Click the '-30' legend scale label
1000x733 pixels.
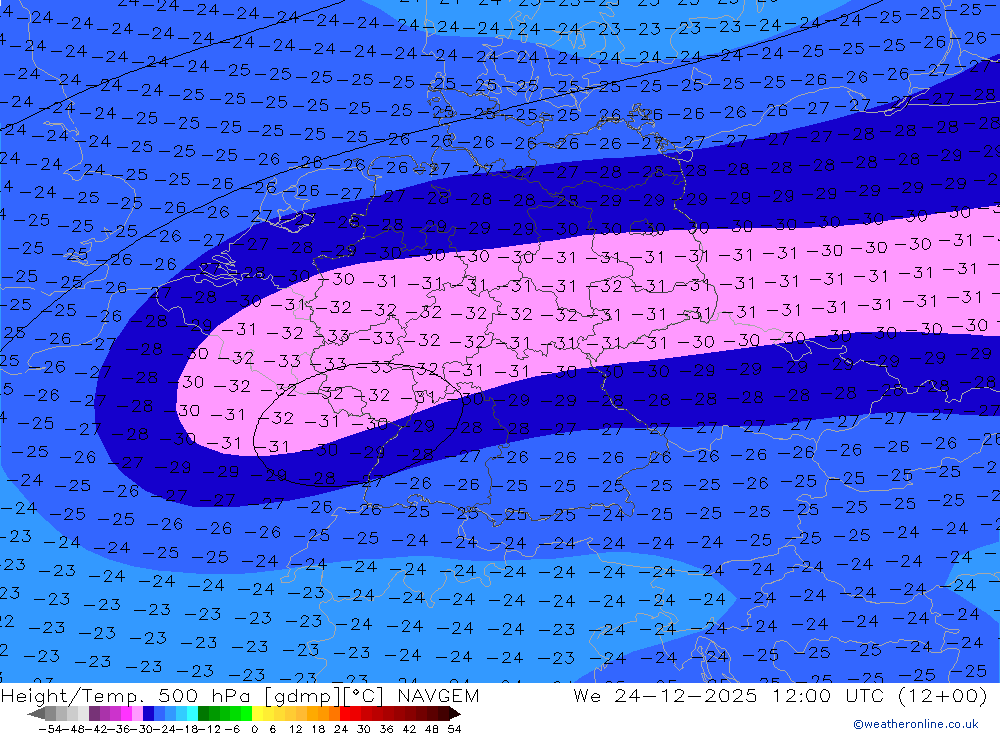(144, 729)
